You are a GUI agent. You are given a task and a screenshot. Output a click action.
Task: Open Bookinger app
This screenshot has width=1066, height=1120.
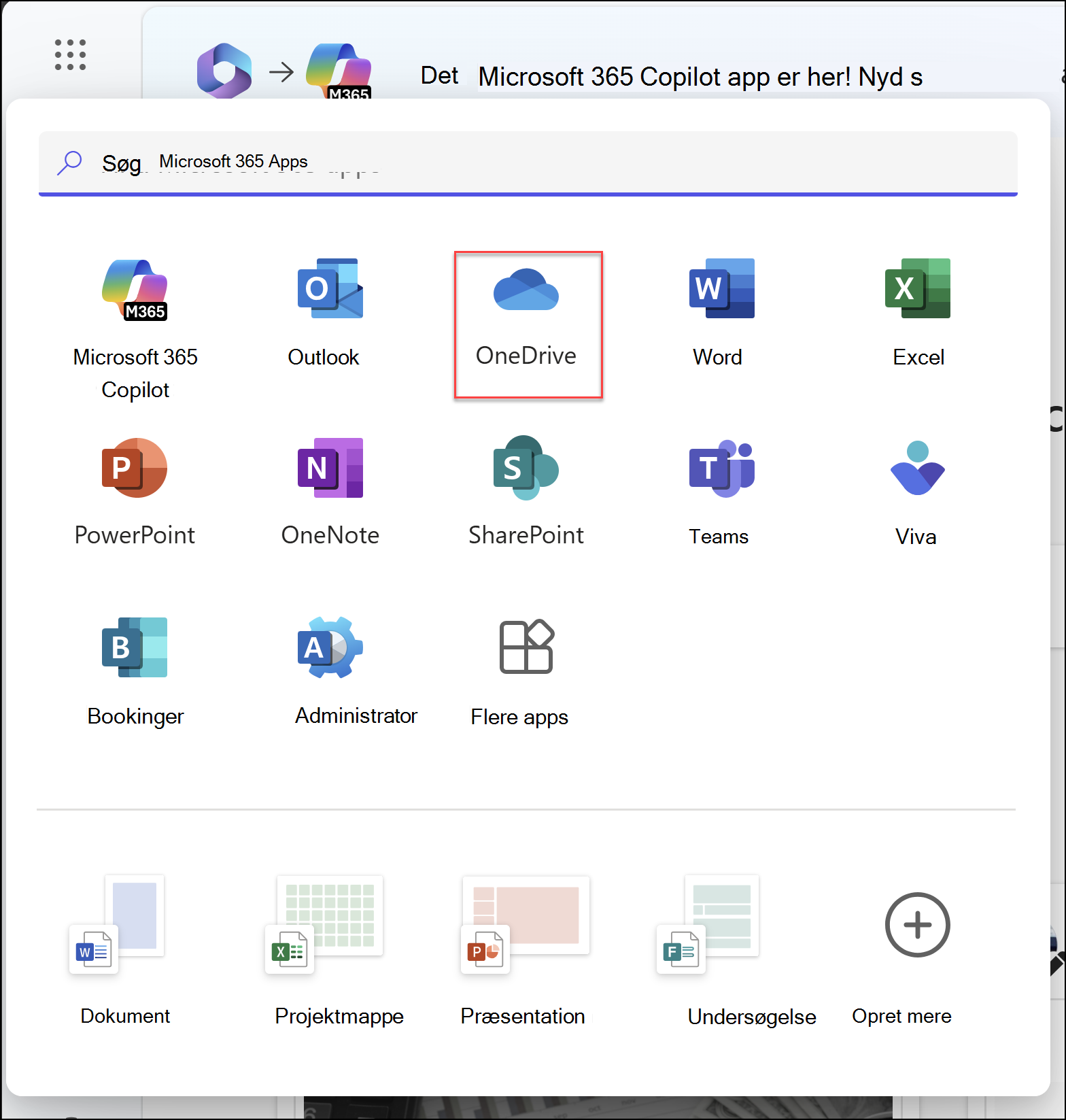pyautogui.click(x=135, y=672)
